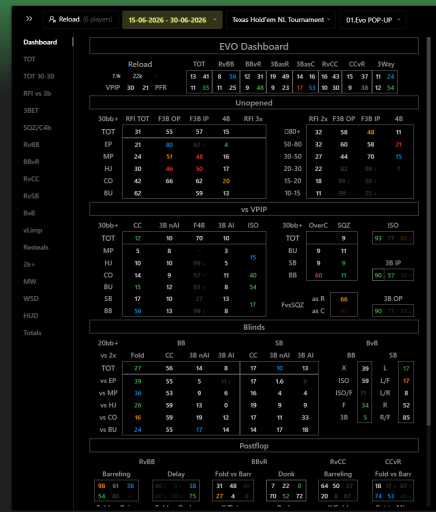Select RvCC in the sidebar
The height and width of the screenshot is (512, 436).
pyautogui.click(x=31, y=179)
